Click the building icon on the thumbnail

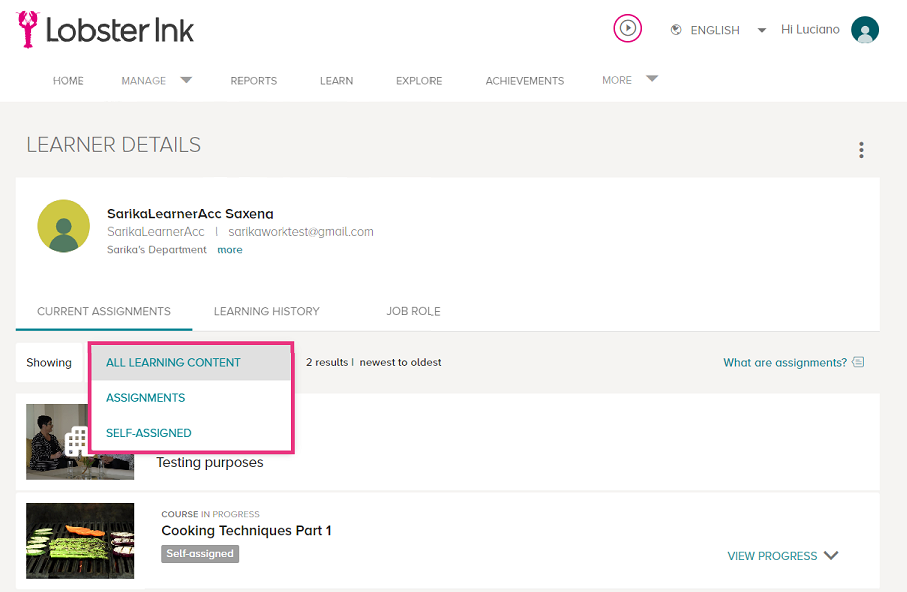click(76, 442)
